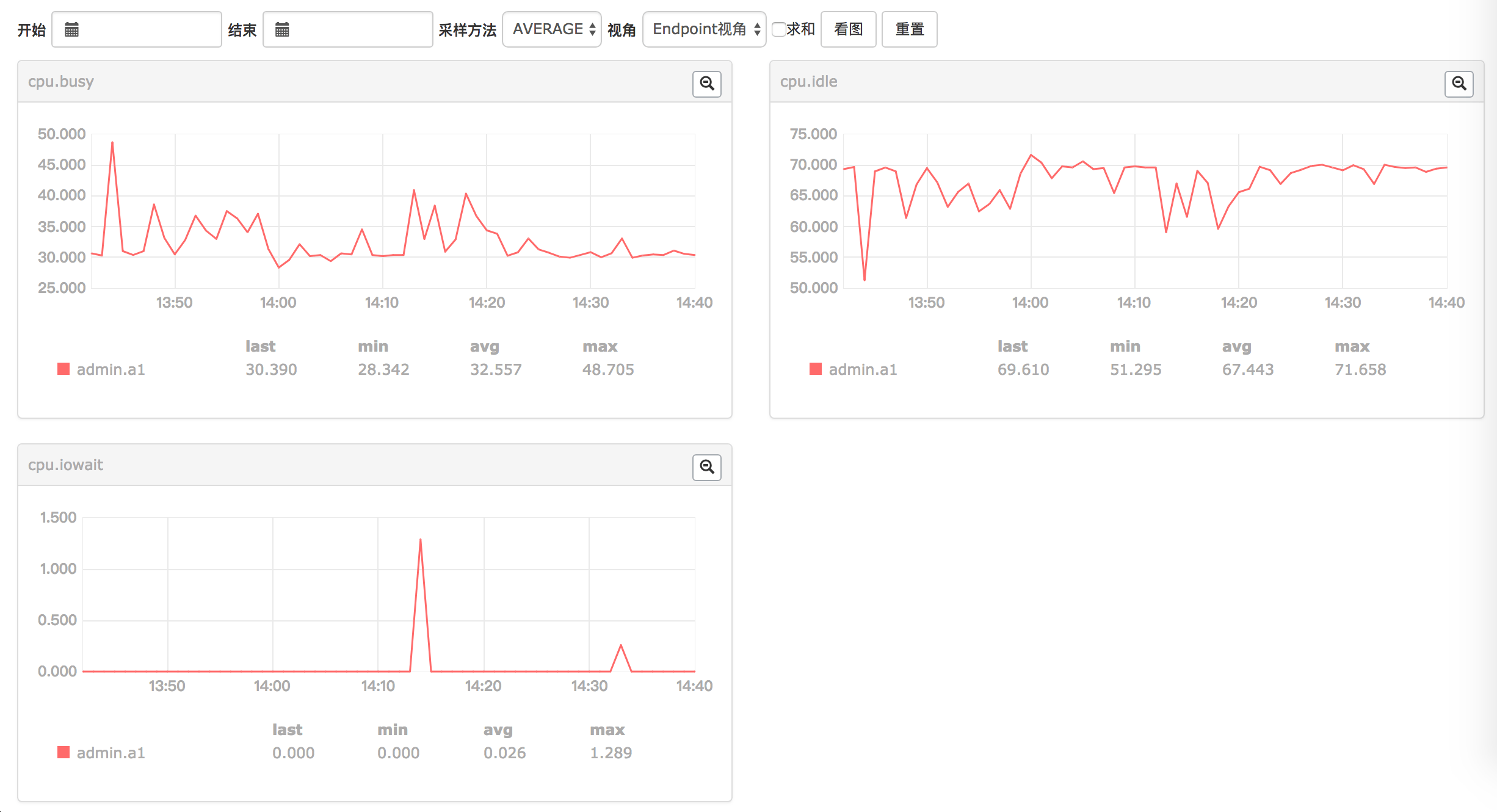The width and height of the screenshot is (1497, 812).
Task: Click red admin.a1 swatch under cpu.idle
Action: coord(815,369)
